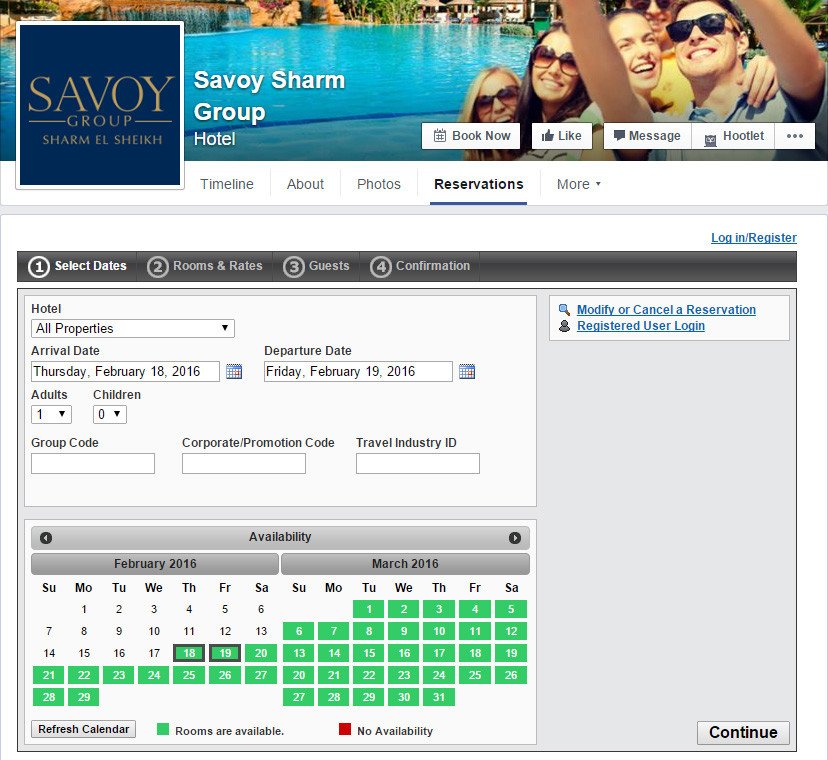Open the Log in/Register link
828x760 pixels.
pos(753,238)
